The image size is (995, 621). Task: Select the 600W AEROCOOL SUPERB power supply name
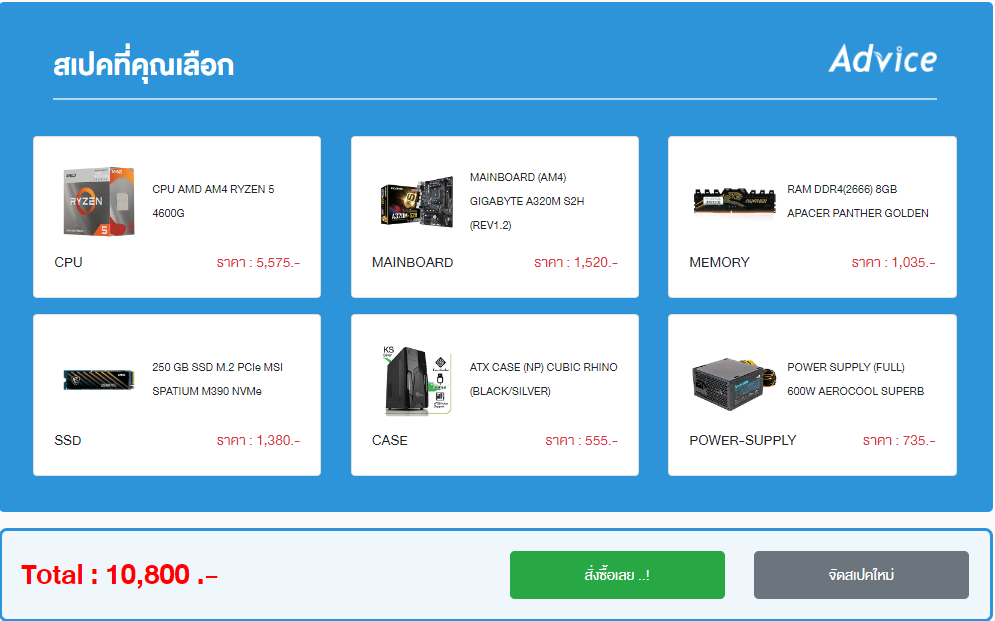coord(855,379)
